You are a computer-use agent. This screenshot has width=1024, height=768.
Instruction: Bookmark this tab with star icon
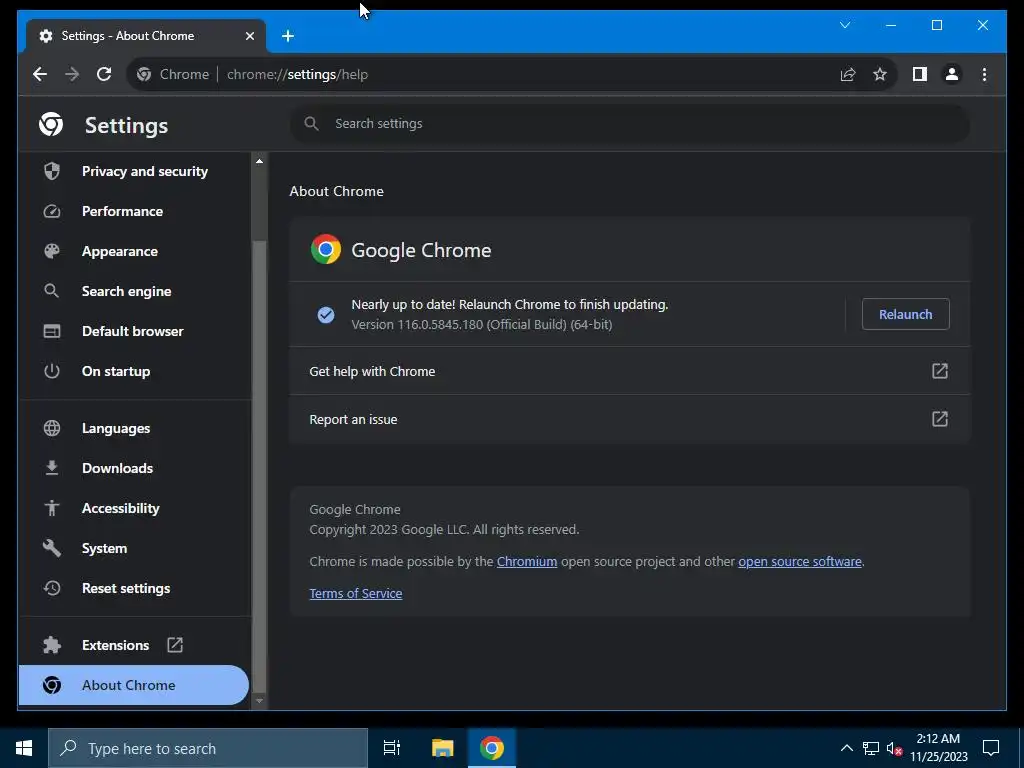coord(880,74)
